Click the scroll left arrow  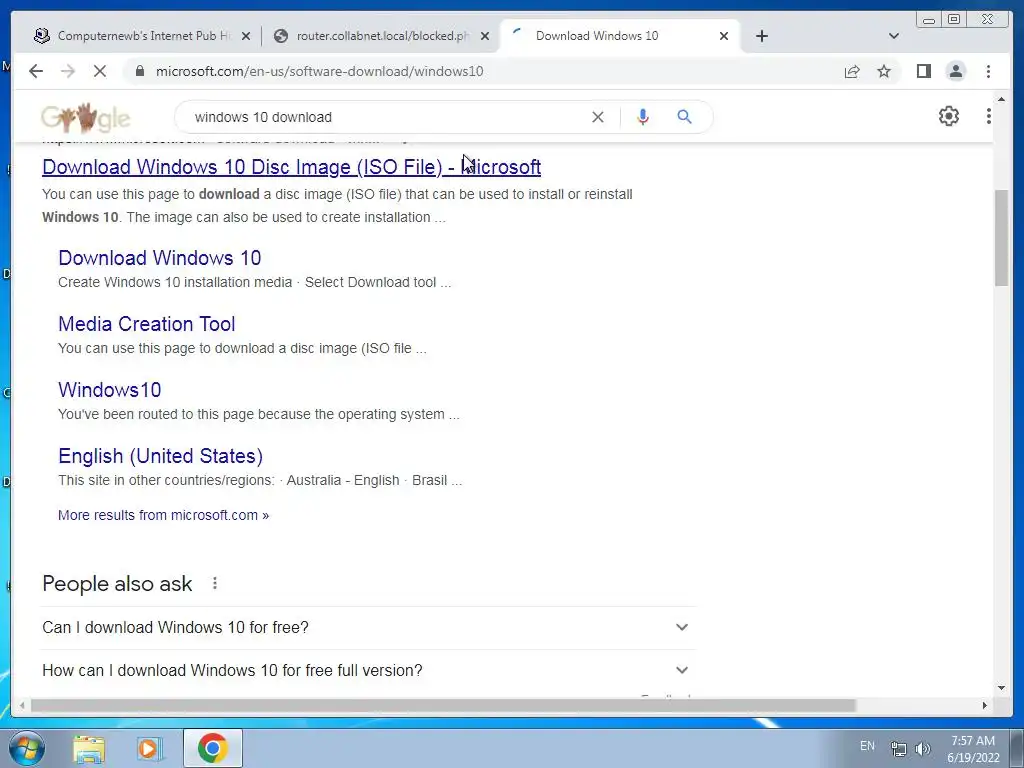point(22,705)
